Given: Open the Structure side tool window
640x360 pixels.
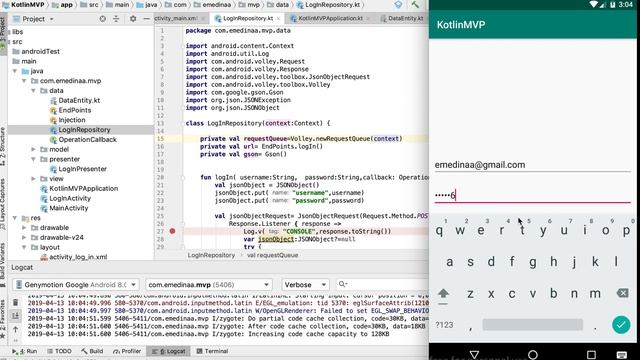Looking at the screenshot, I should (x=3, y=146).
